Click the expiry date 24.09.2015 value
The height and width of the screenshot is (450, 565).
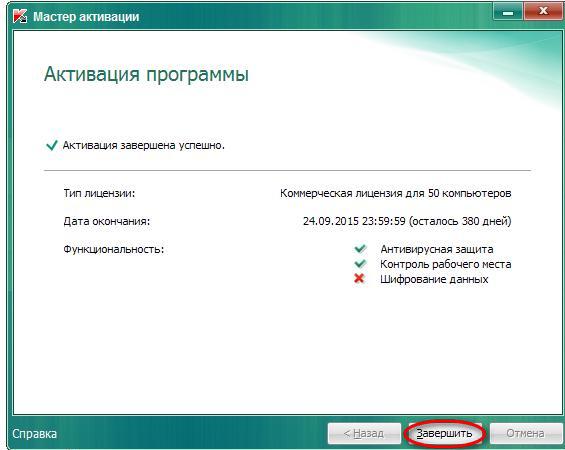[x=407, y=221]
